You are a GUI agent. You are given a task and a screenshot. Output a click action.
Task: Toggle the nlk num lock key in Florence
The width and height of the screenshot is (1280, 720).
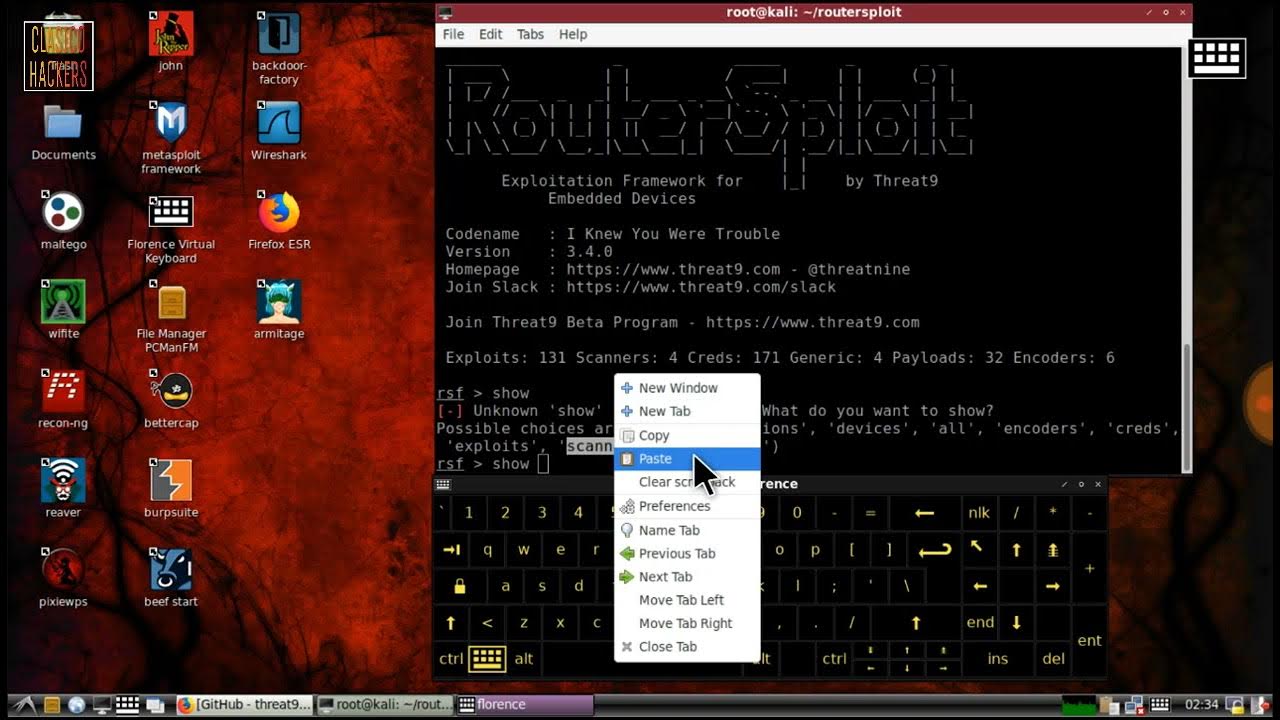(979, 513)
